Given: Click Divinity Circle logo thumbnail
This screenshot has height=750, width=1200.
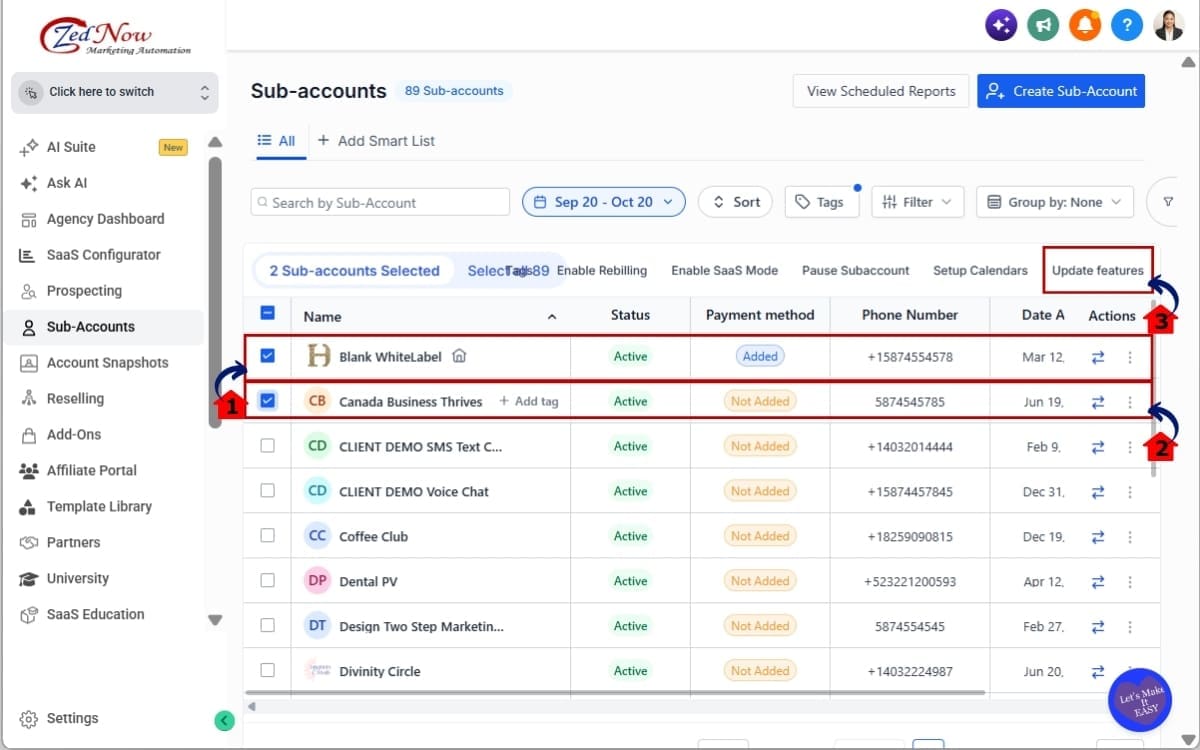Looking at the screenshot, I should click(x=317, y=671).
